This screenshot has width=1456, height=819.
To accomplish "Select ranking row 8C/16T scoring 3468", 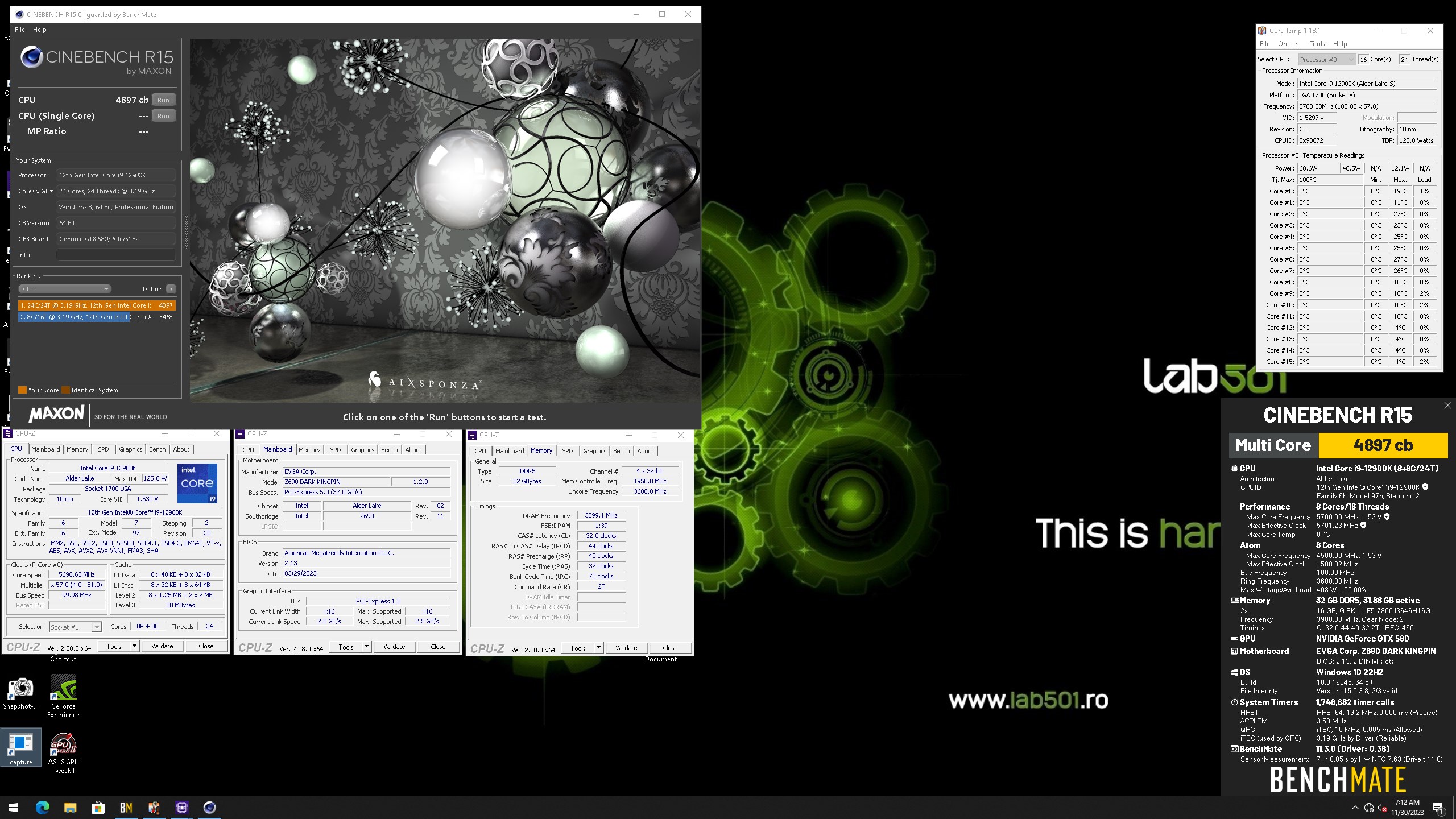I will (x=97, y=317).
